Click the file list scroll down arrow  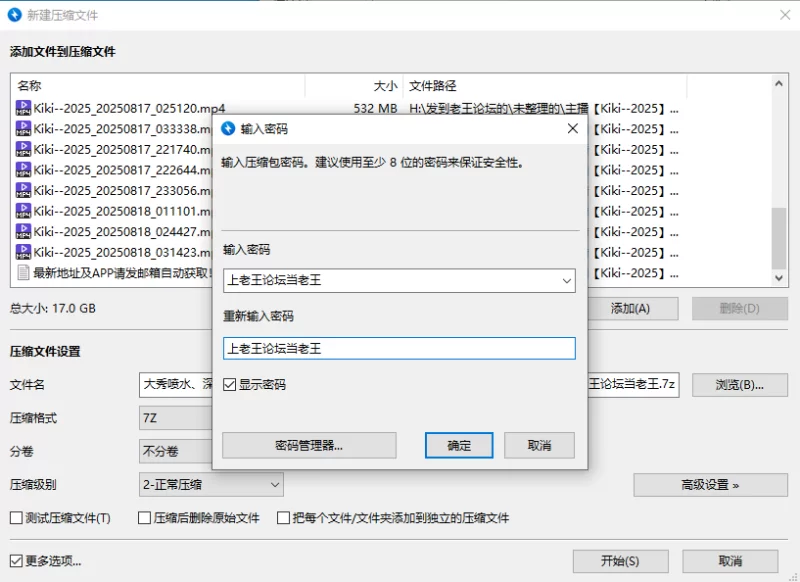(779, 278)
